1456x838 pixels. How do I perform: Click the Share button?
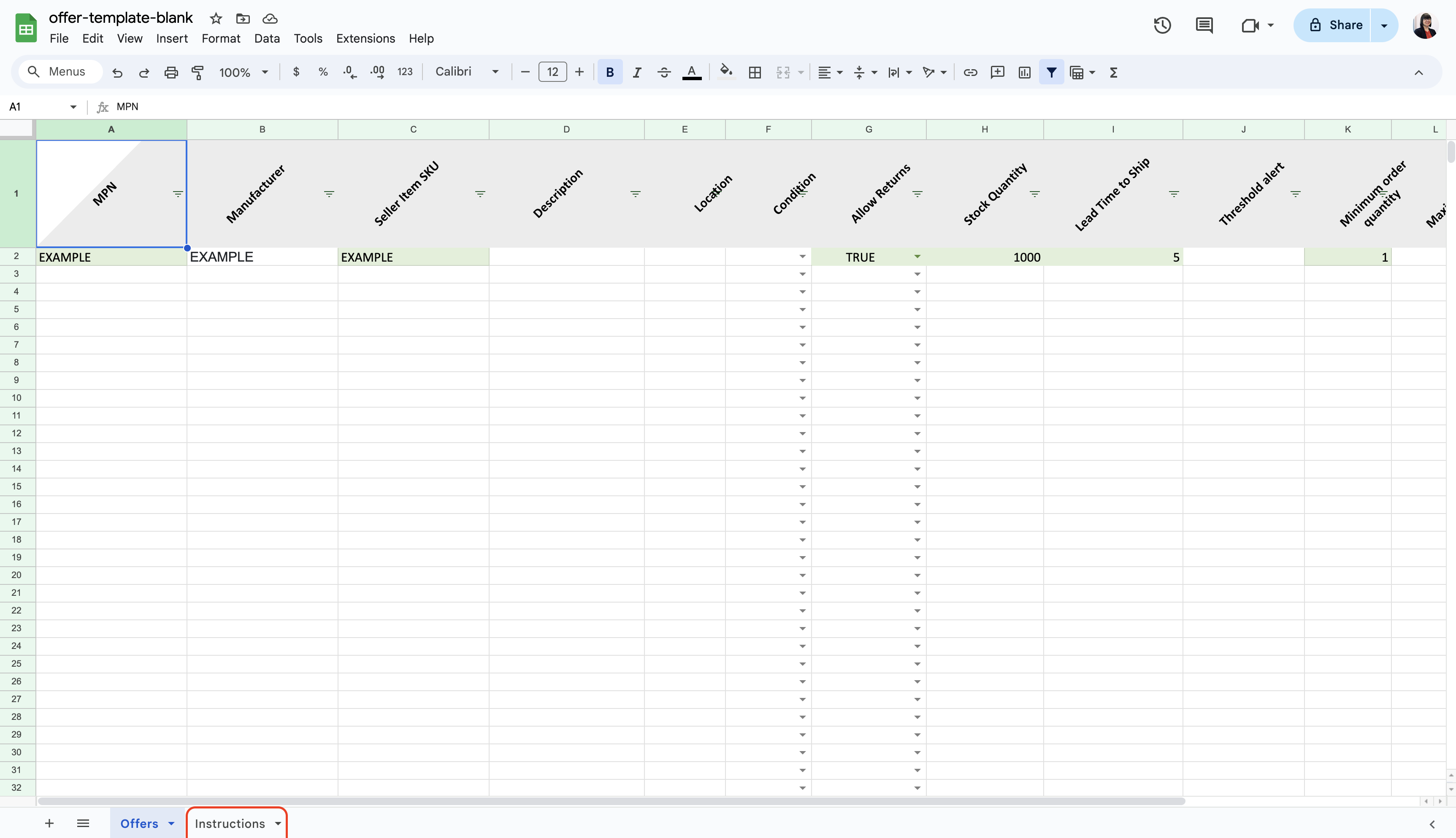(x=1335, y=25)
